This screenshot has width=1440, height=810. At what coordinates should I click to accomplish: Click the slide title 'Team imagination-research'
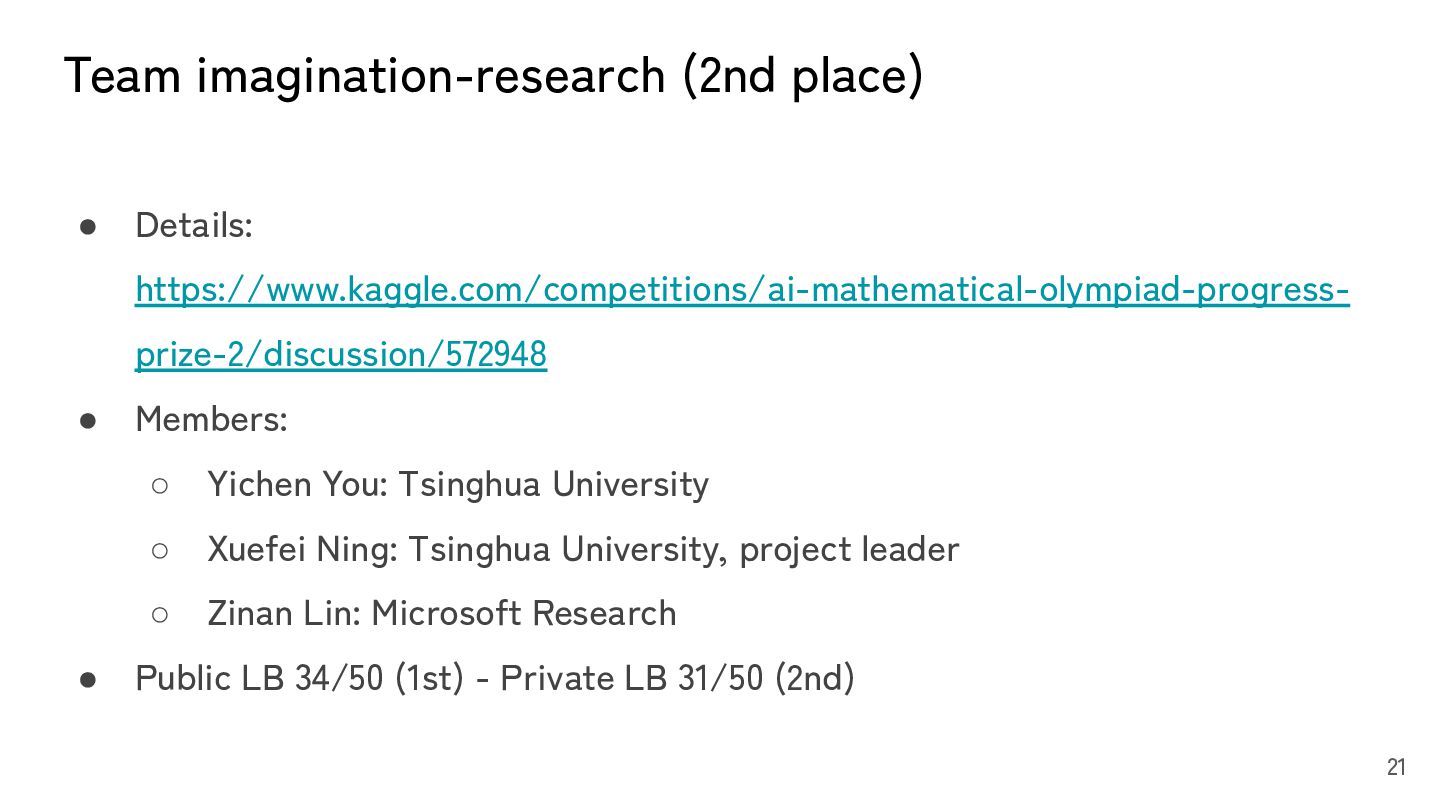point(364,76)
